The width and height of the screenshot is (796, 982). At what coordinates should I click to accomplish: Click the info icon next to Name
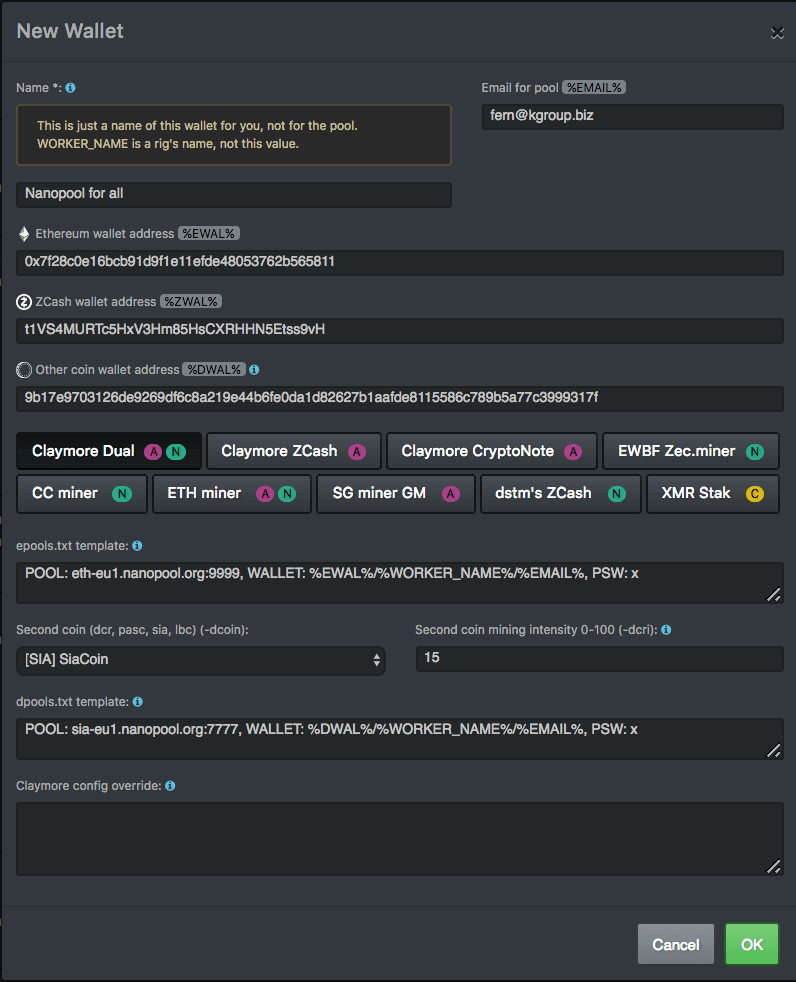pos(70,88)
